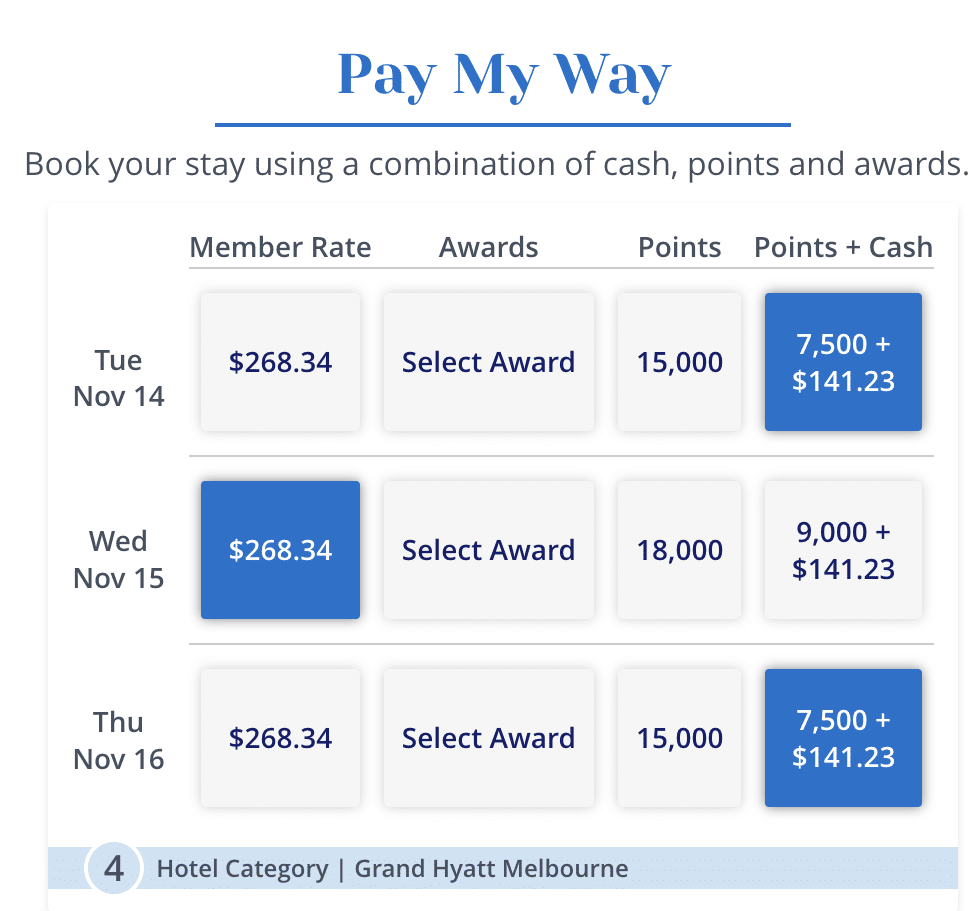Select Member Rate $268.34 for Thu Nov 16

[x=280, y=738]
